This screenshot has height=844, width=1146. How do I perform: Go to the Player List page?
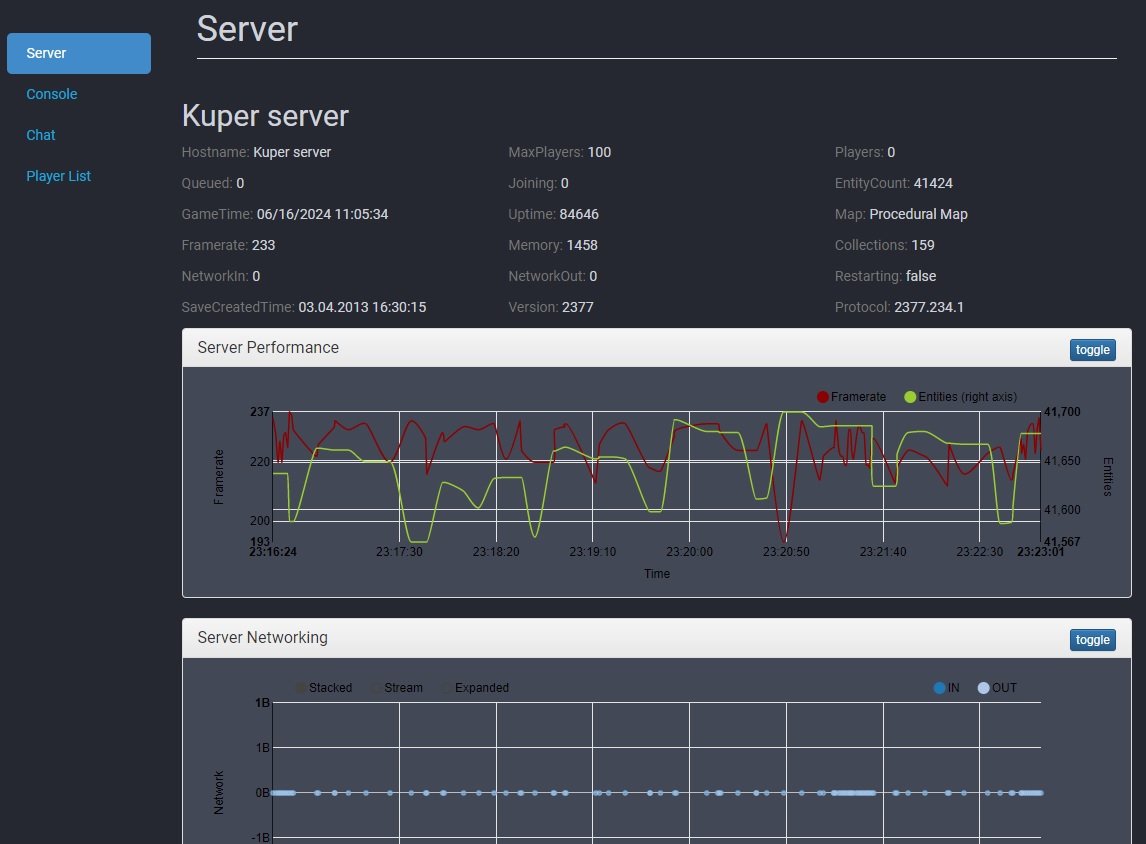pyautogui.click(x=58, y=176)
